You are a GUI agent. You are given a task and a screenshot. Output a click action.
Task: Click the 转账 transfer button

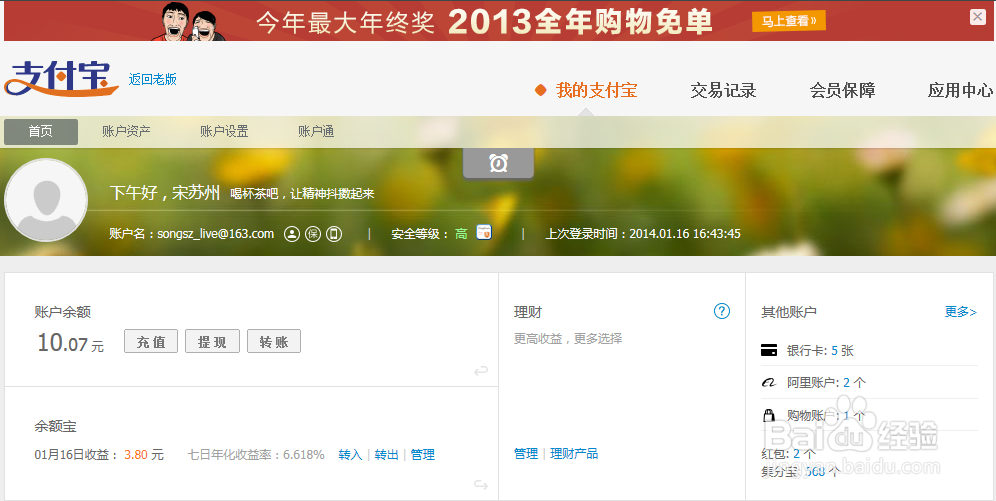(274, 342)
